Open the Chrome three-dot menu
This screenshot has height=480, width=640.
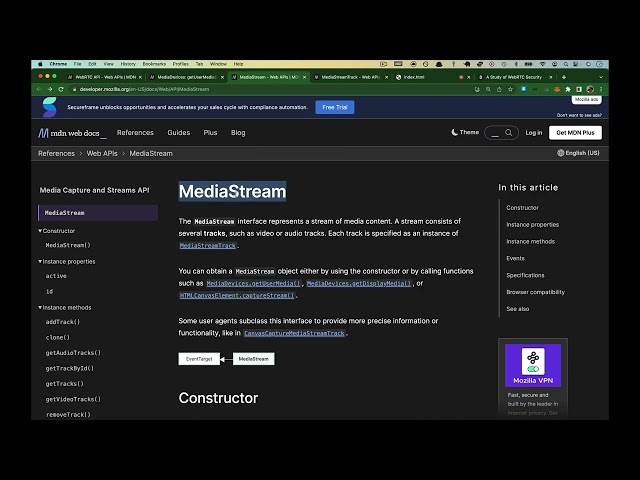[601, 89]
